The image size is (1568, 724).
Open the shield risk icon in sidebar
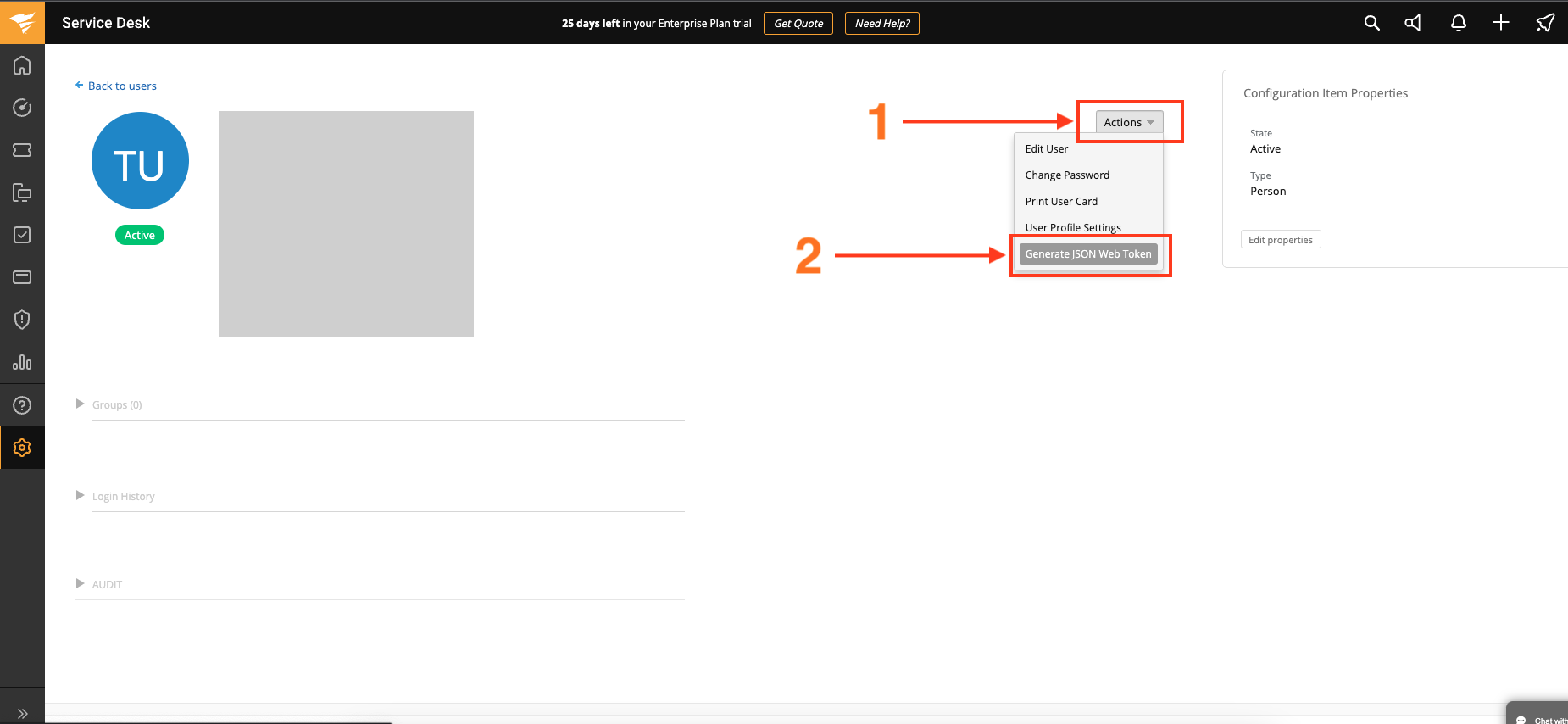22,320
